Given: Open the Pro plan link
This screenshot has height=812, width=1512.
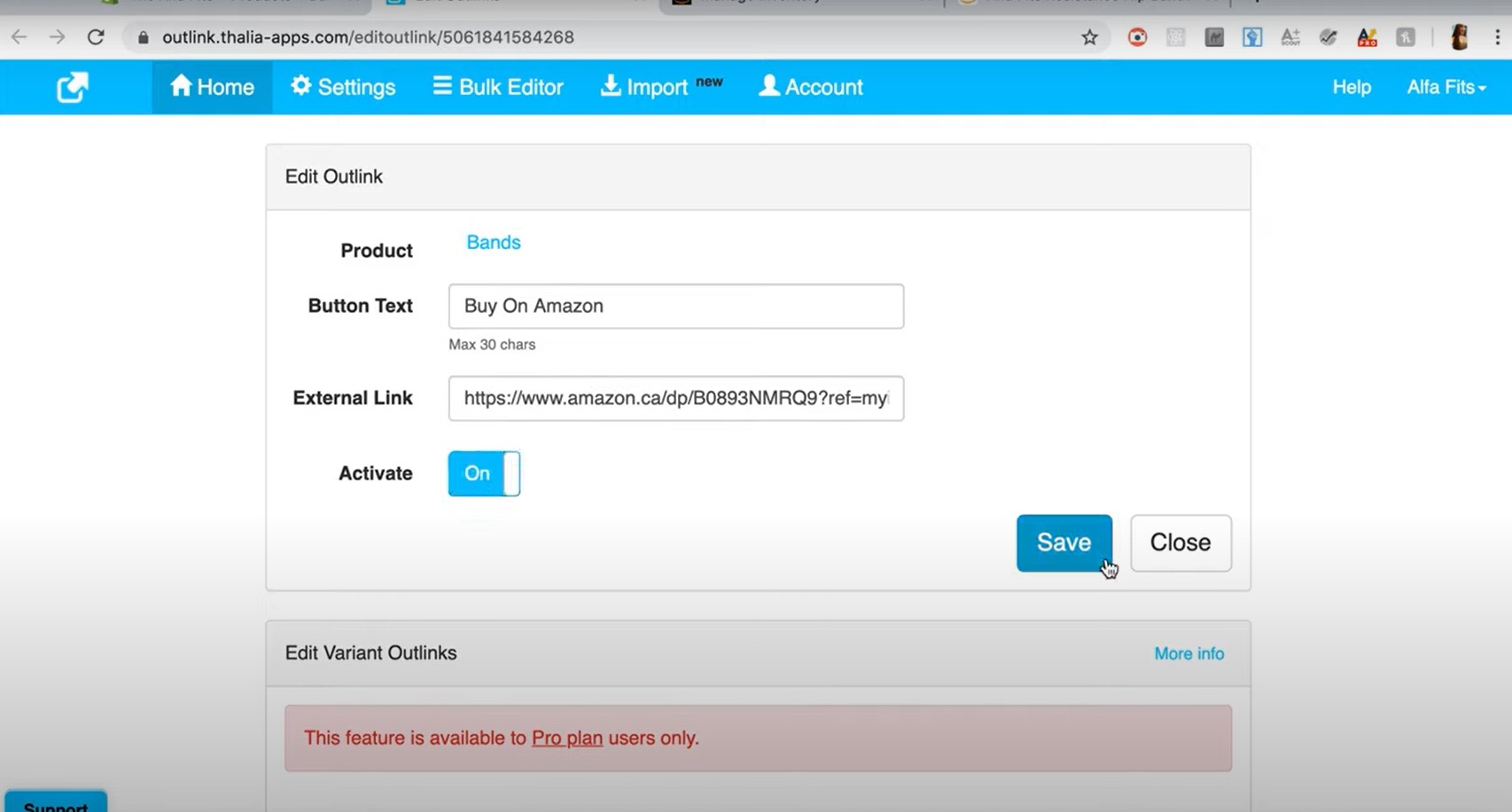Looking at the screenshot, I should 566,738.
